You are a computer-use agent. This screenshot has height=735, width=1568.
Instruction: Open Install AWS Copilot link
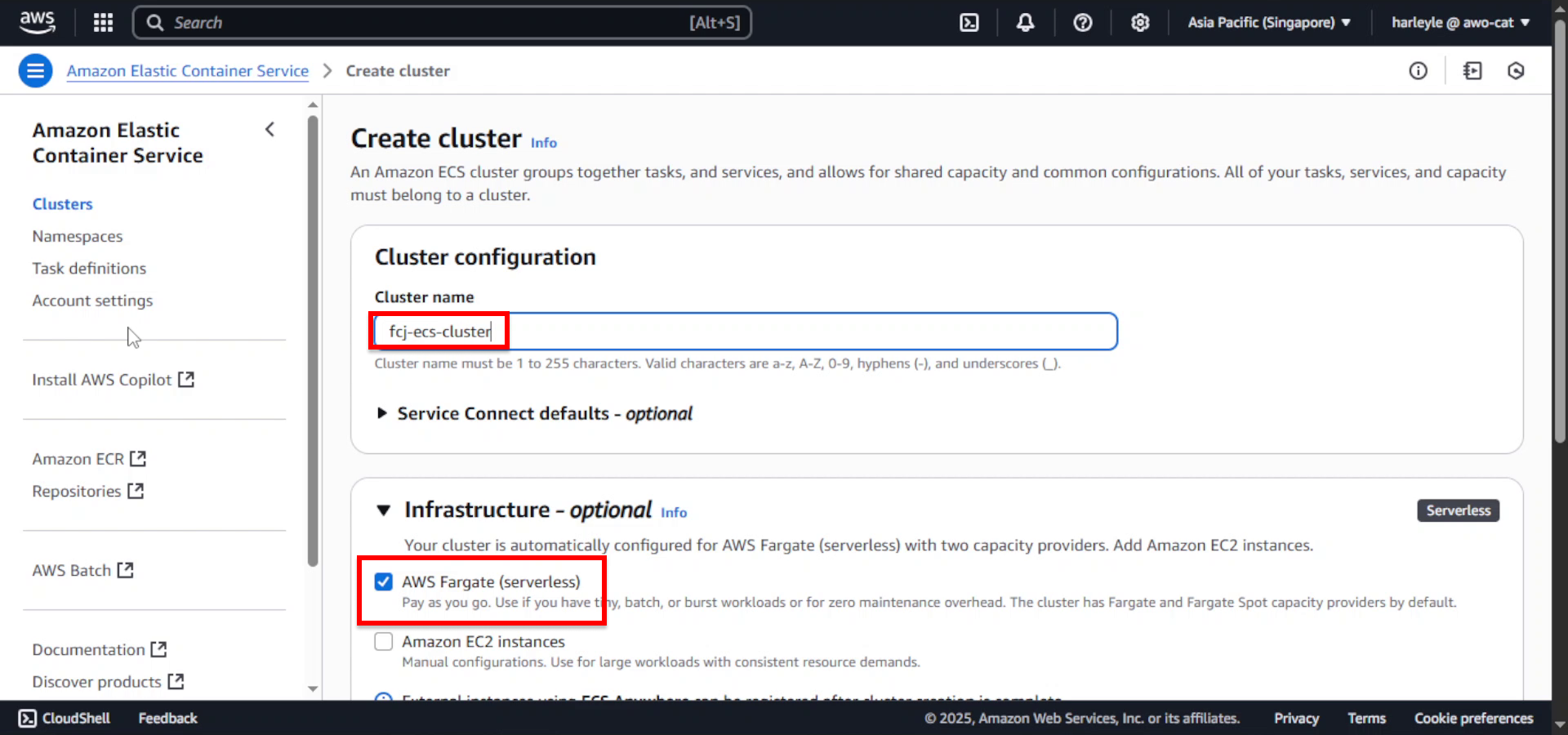pyautogui.click(x=102, y=380)
